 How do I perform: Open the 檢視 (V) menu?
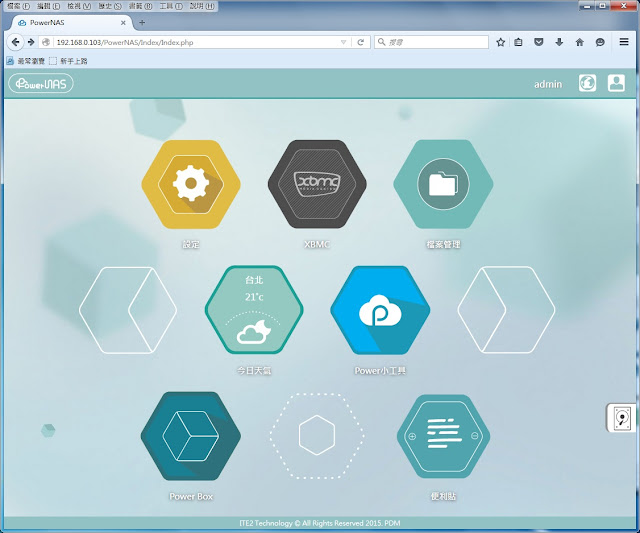[79, 6]
